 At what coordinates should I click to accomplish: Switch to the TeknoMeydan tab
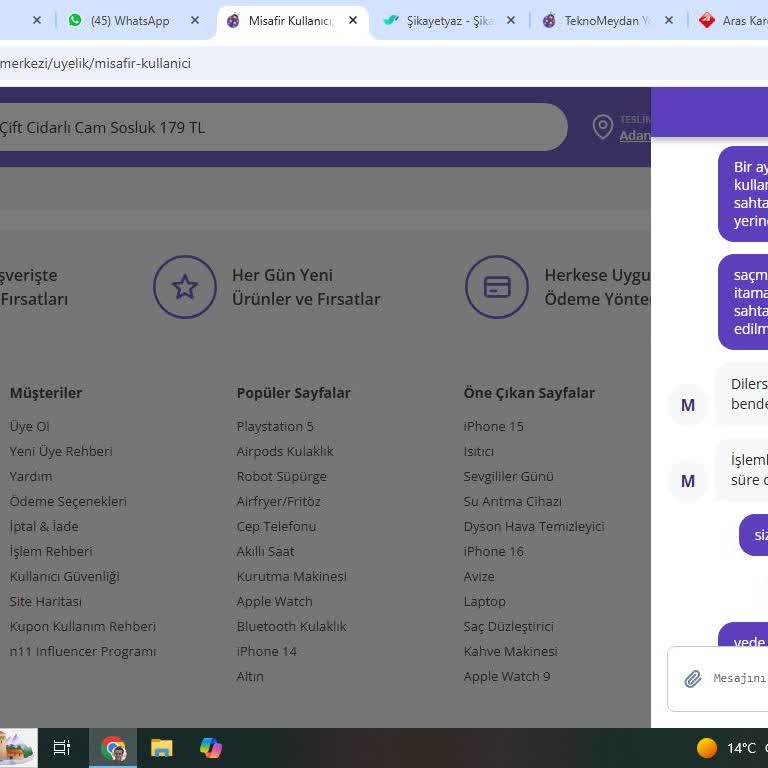coord(607,21)
